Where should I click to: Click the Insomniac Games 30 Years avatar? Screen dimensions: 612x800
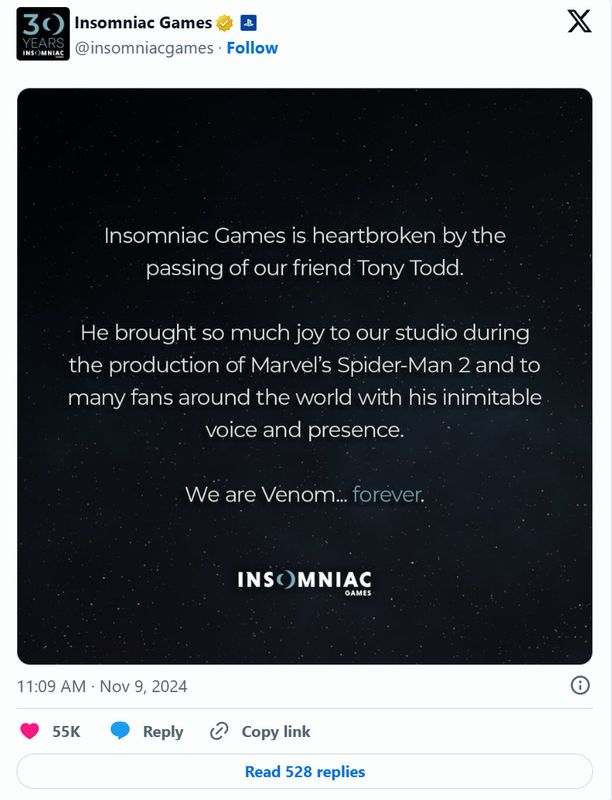(43, 35)
